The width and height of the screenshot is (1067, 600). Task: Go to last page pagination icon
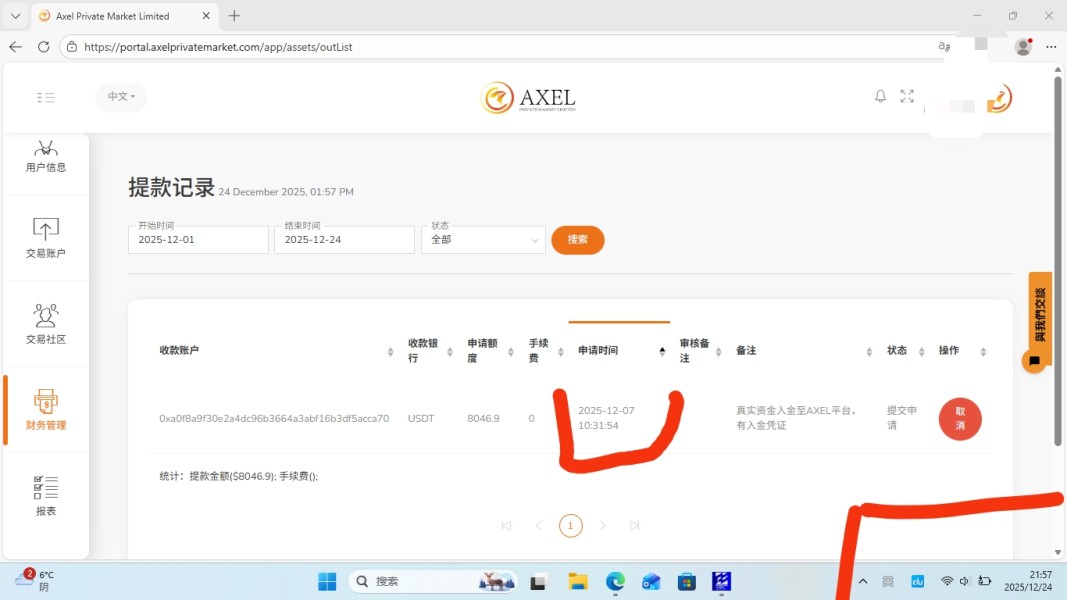click(x=634, y=525)
